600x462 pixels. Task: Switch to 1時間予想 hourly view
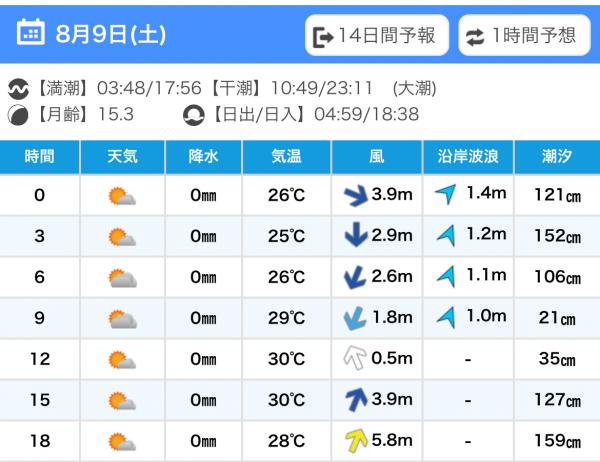[x=524, y=35]
